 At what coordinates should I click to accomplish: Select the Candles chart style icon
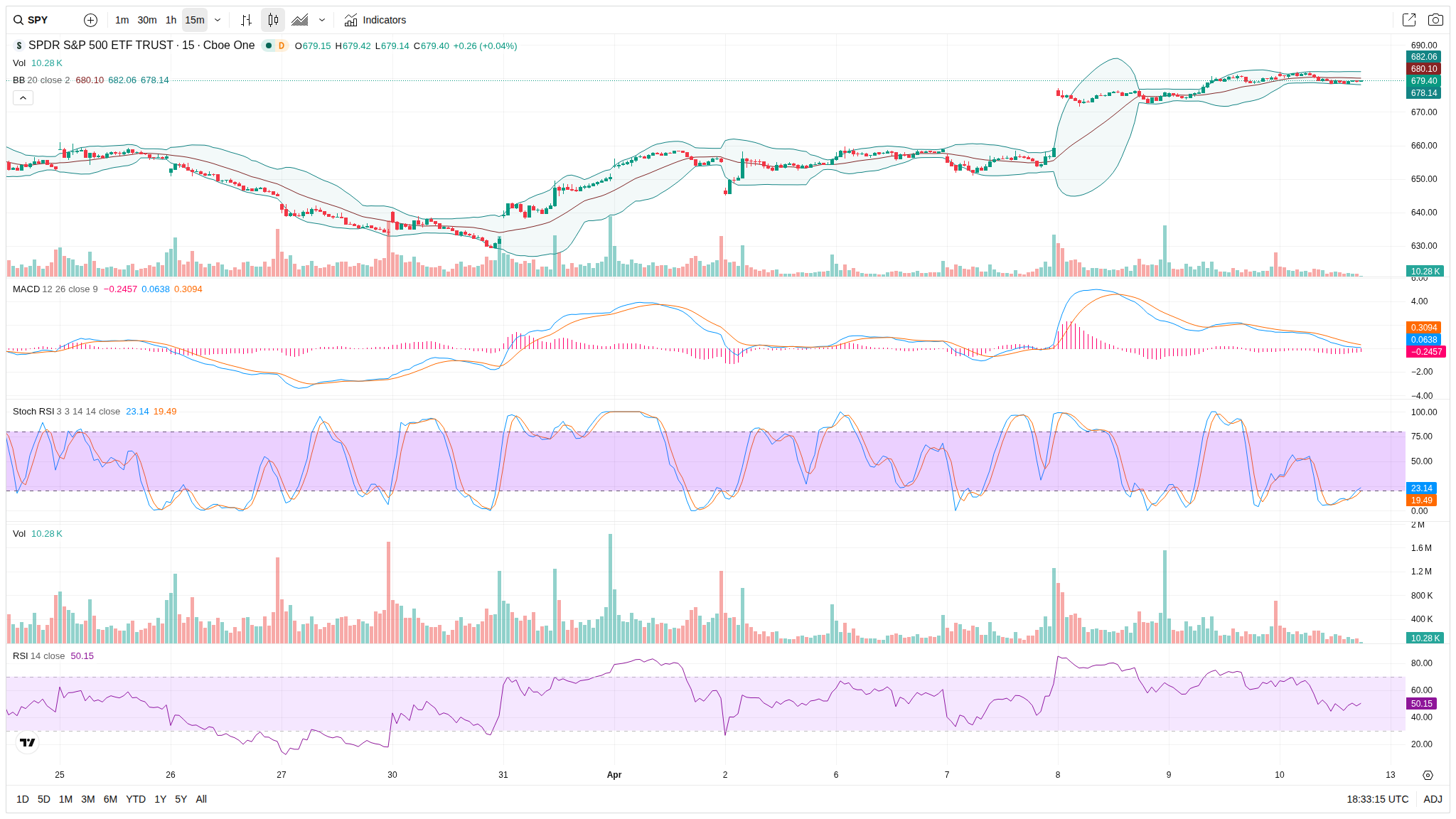click(x=273, y=20)
